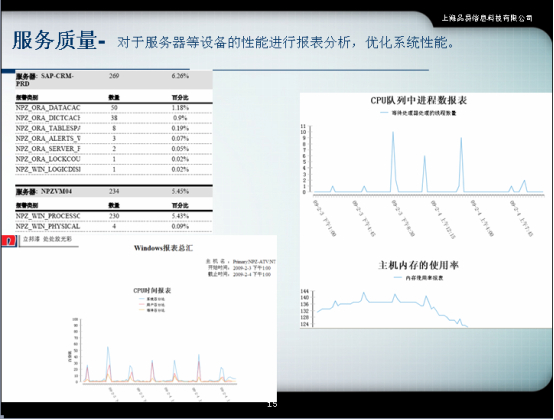The image size is (554, 420).
Task: Click the NPZ_WIN_PROCESSC entry
Action: pos(48,216)
